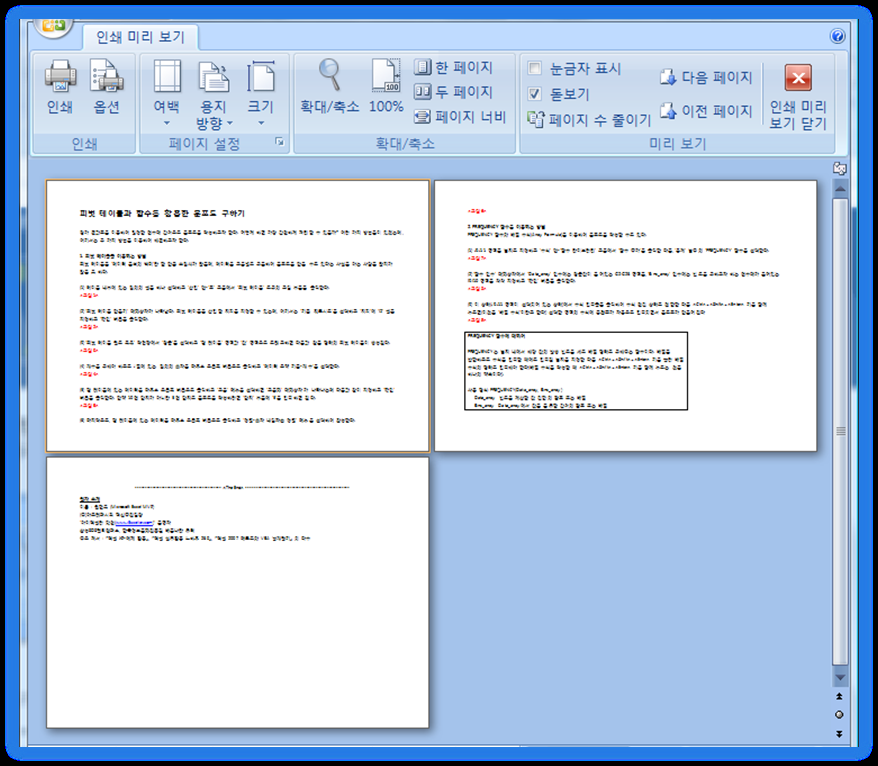The image size is (878, 766).
Task: Click the previous page double-arrow in scrollbar
Action: [839, 696]
